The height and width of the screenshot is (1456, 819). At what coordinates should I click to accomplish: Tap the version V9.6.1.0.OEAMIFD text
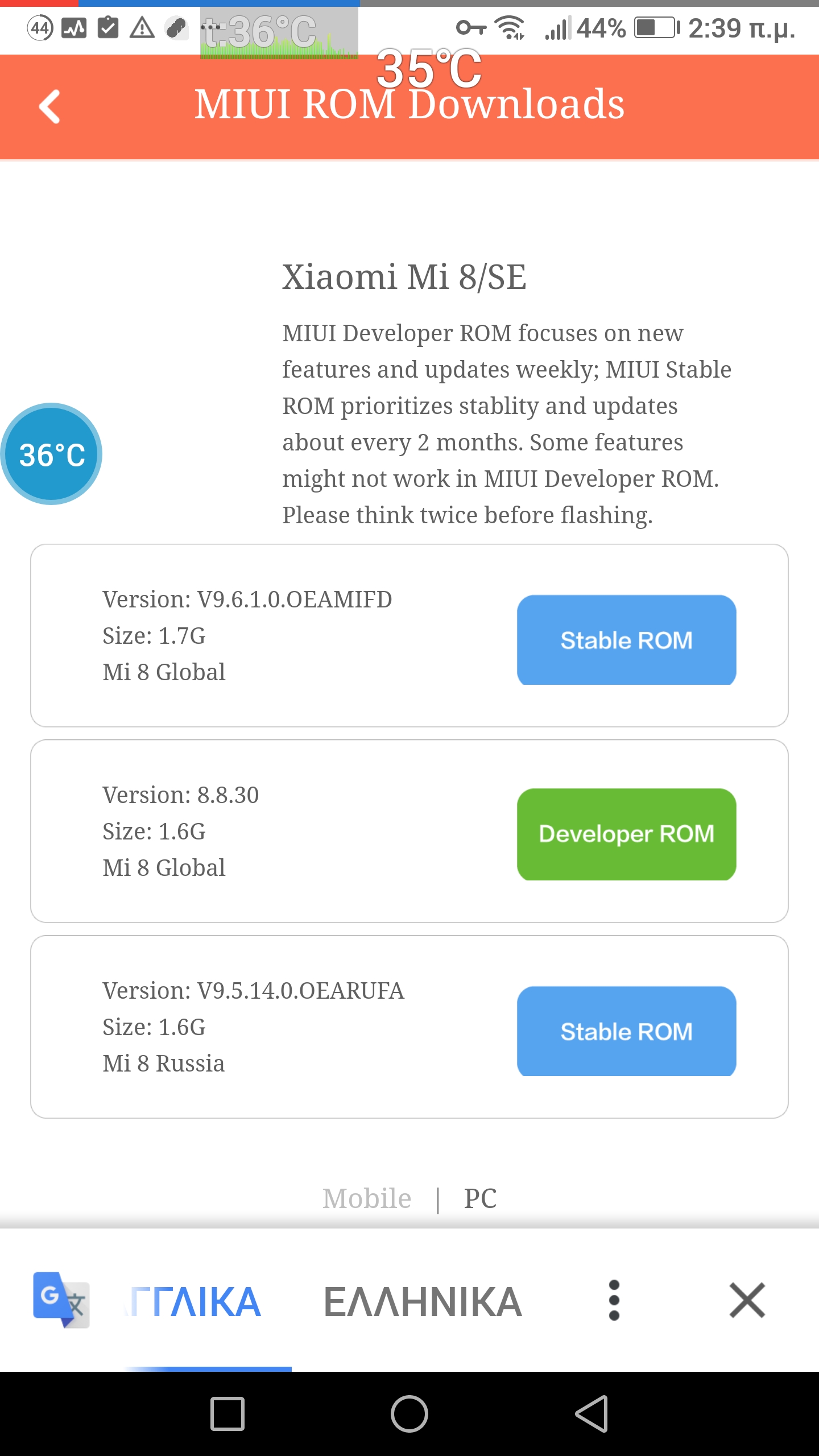point(247,599)
